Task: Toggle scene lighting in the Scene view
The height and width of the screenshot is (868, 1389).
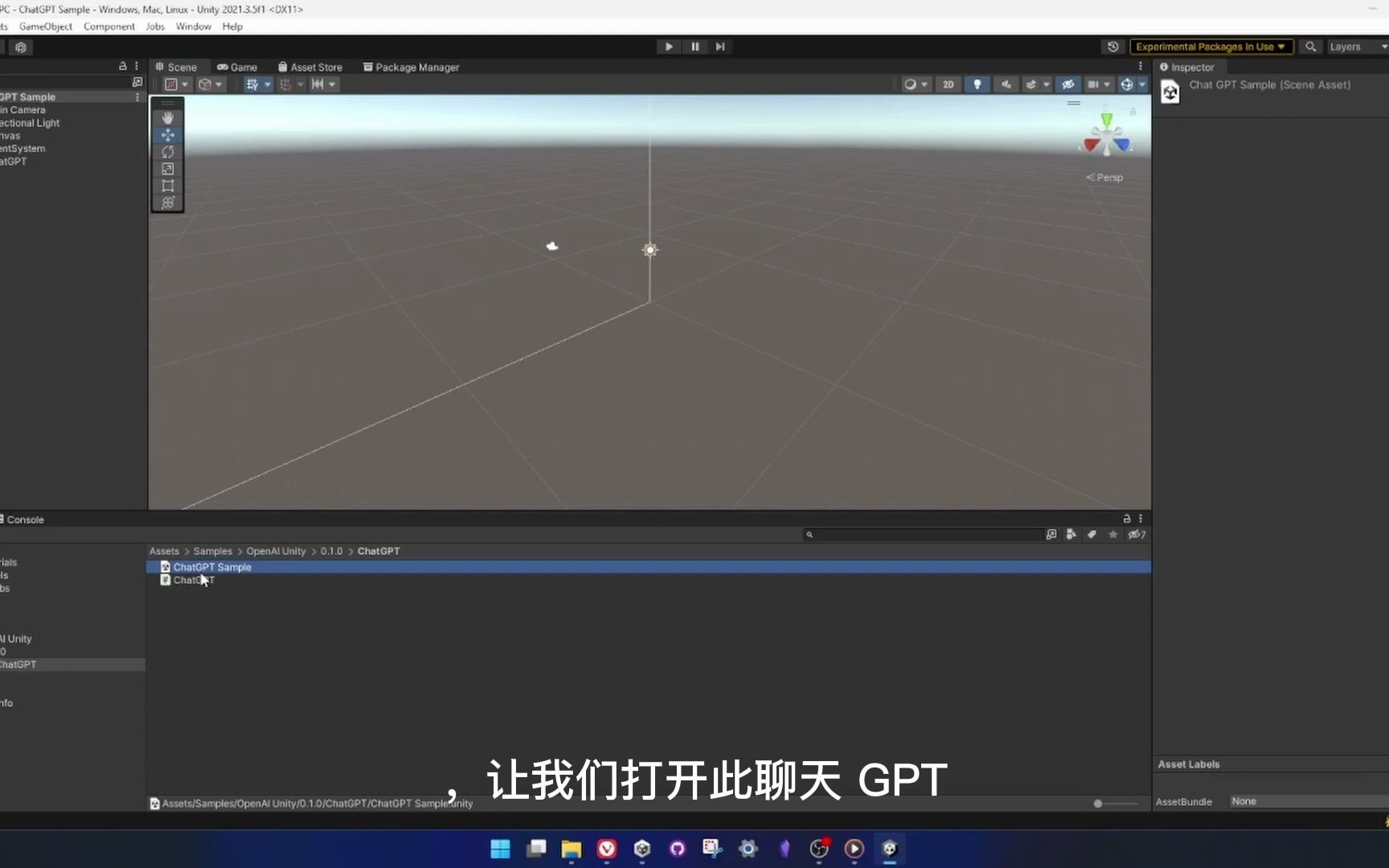Action: tap(977, 84)
